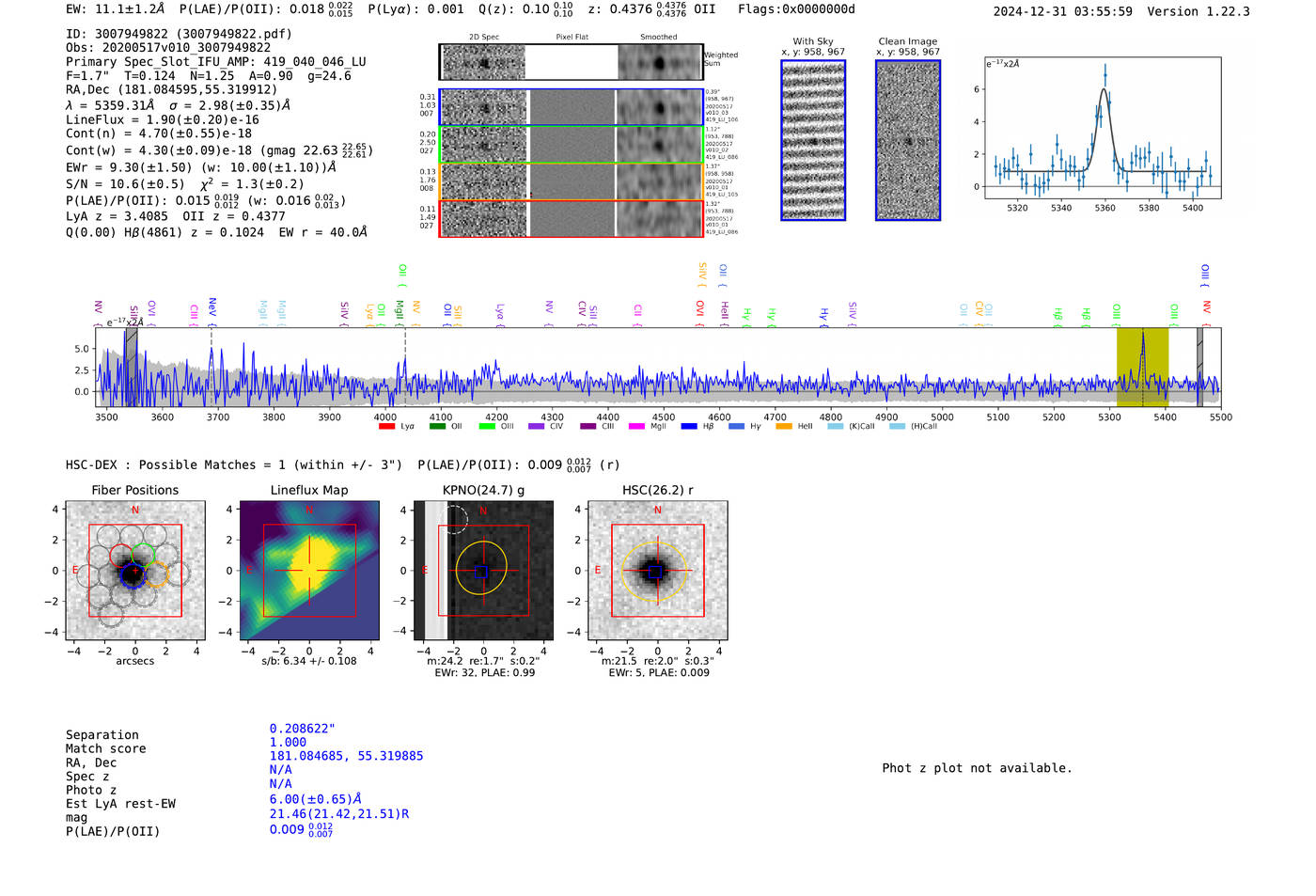Click the 'Obs: 20200517v010_3007949822' line
Image resolution: width=1316 pixels, height=896 pixels.
pos(168,48)
